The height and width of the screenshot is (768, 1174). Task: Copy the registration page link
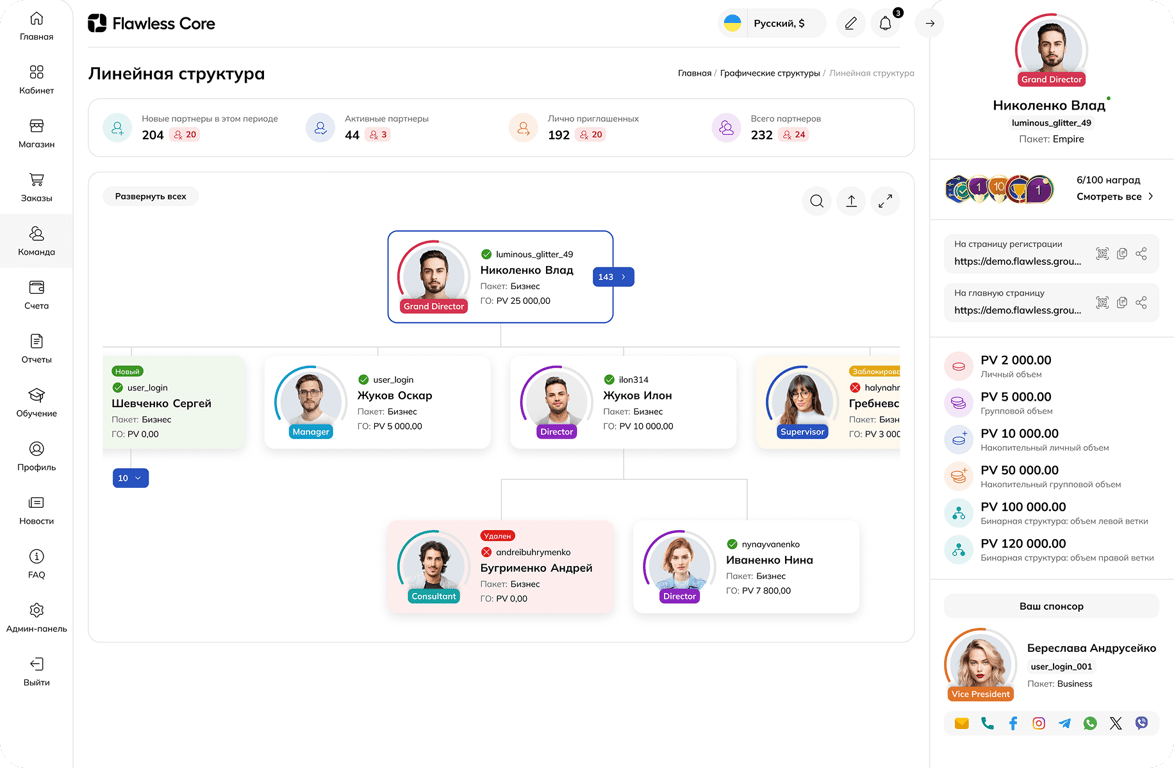(x=1122, y=254)
